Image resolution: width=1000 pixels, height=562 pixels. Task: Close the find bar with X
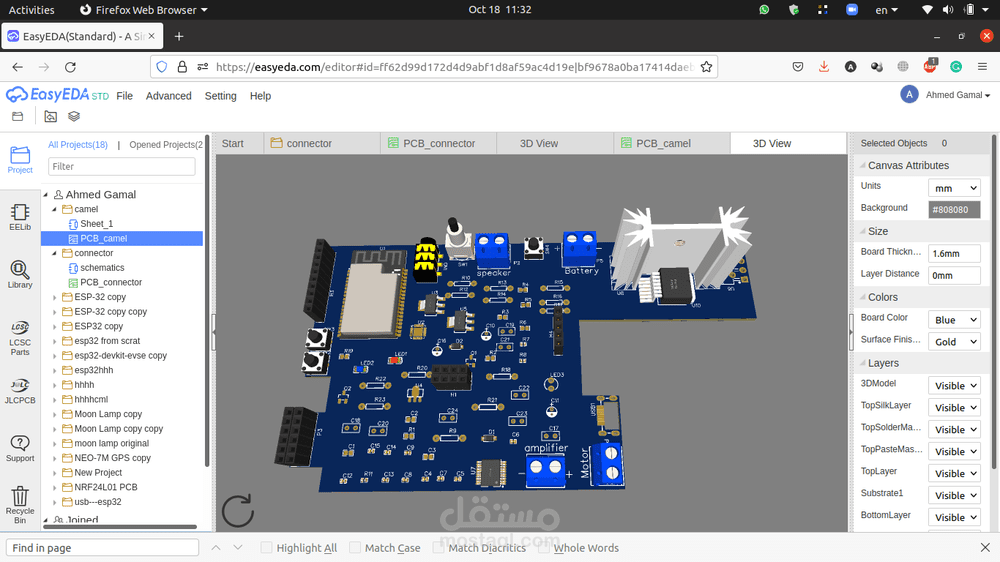click(x=985, y=547)
